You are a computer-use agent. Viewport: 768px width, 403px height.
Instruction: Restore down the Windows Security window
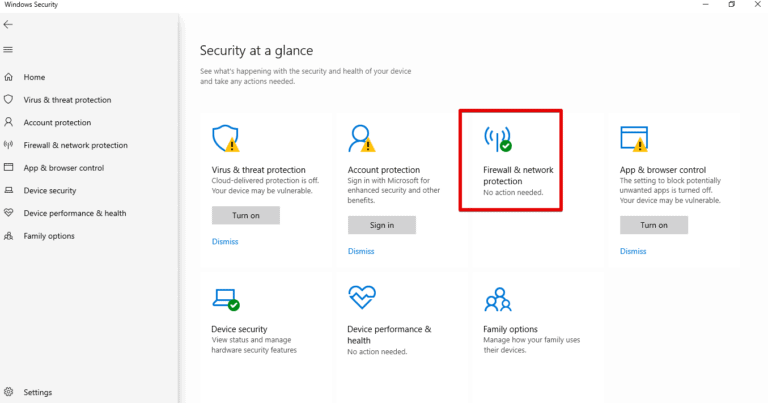tap(732, 4)
